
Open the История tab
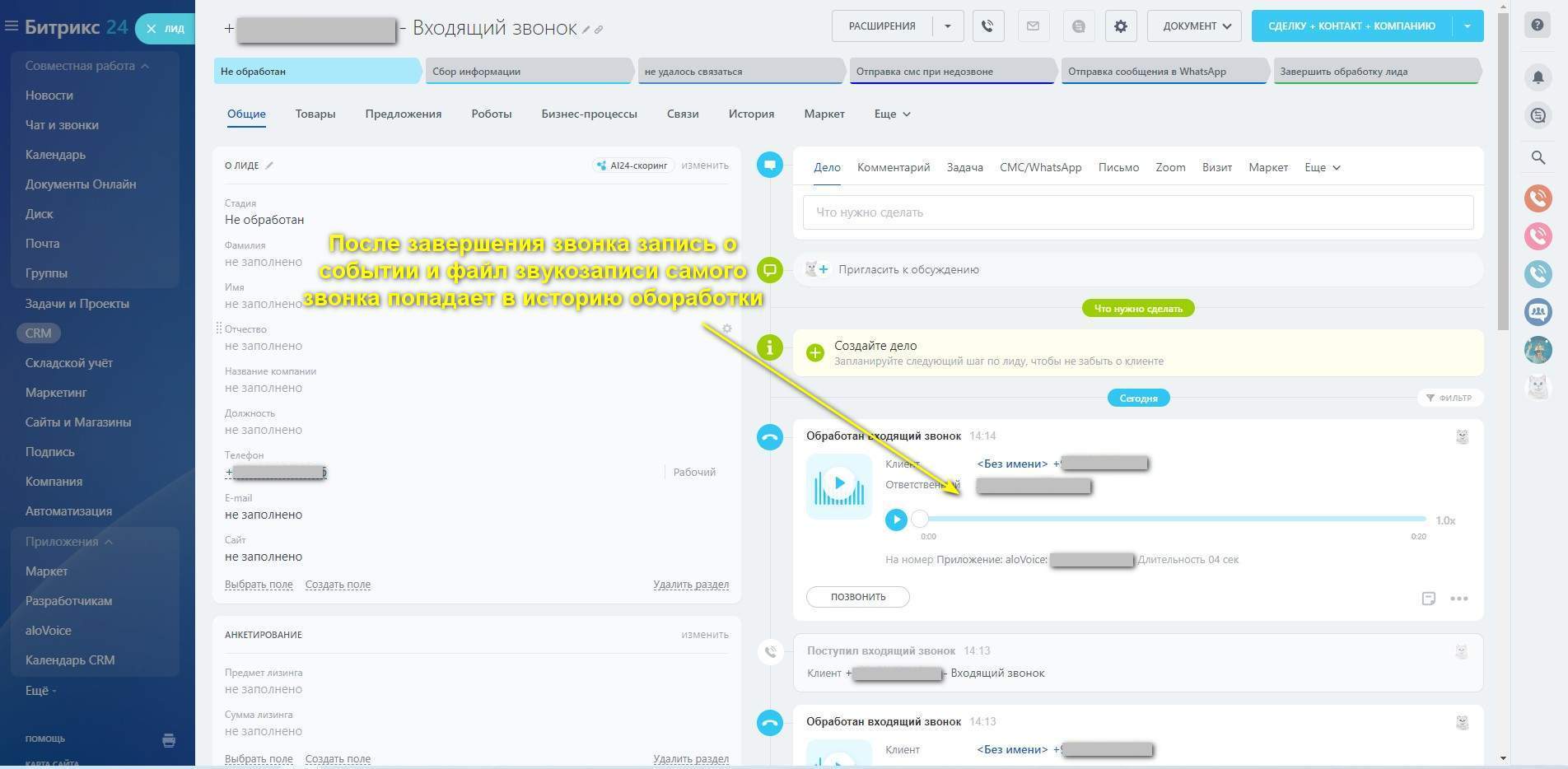coord(751,114)
